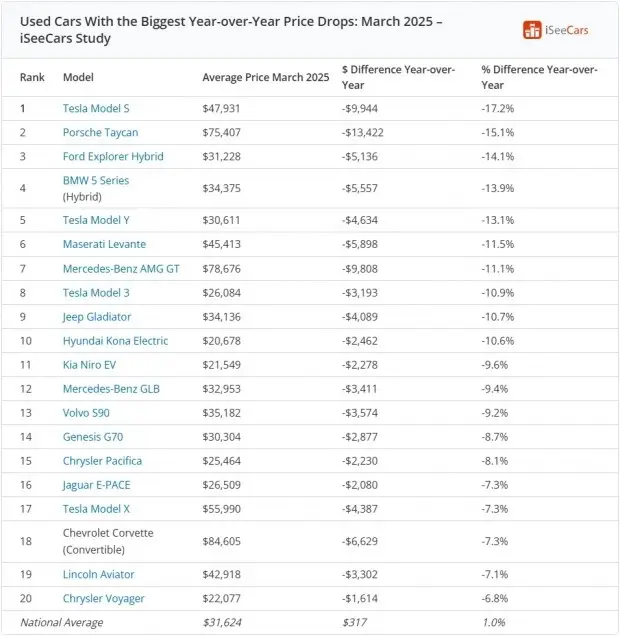620x636 pixels.
Task: Click the Jeep Gladiator link
Action: (x=97, y=317)
